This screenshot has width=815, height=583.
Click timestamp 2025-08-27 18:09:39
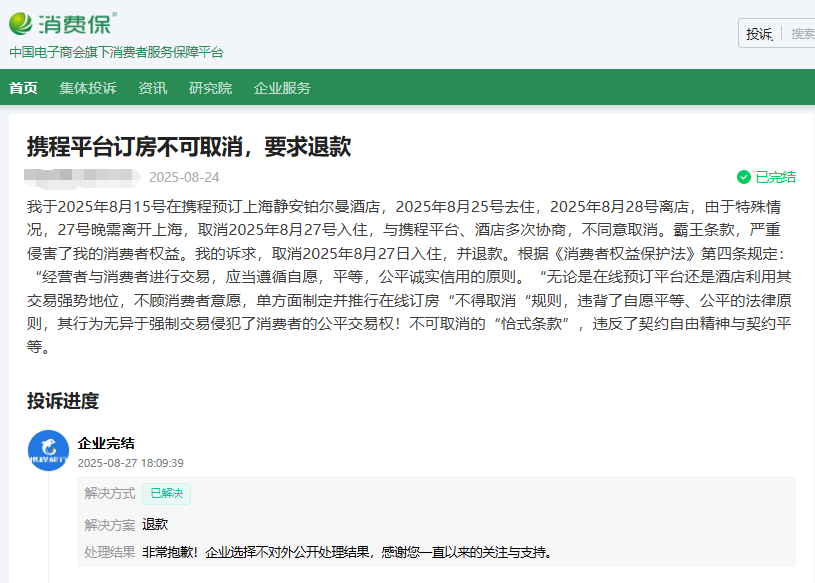130,463
